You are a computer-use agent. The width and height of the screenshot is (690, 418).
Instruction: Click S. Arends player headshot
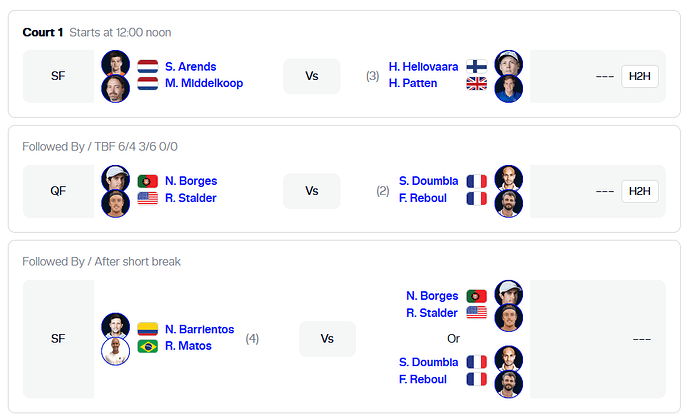click(115, 63)
